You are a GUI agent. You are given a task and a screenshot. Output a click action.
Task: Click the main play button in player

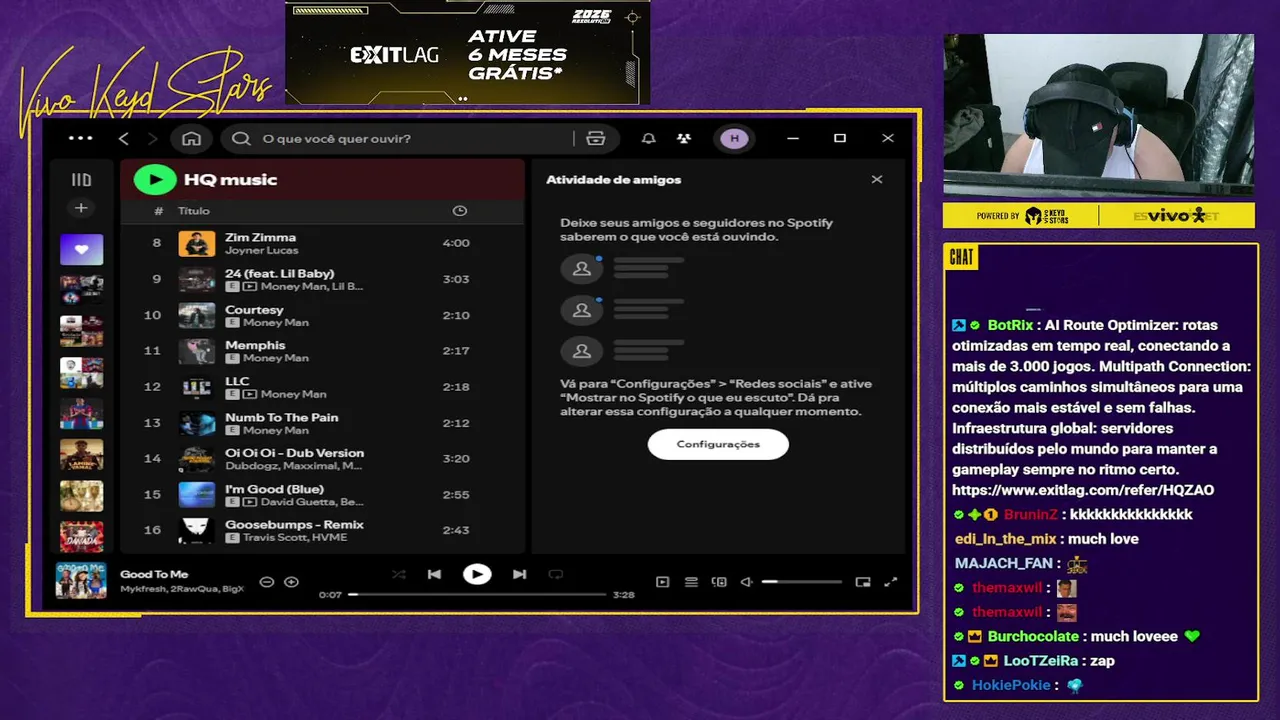tap(477, 574)
